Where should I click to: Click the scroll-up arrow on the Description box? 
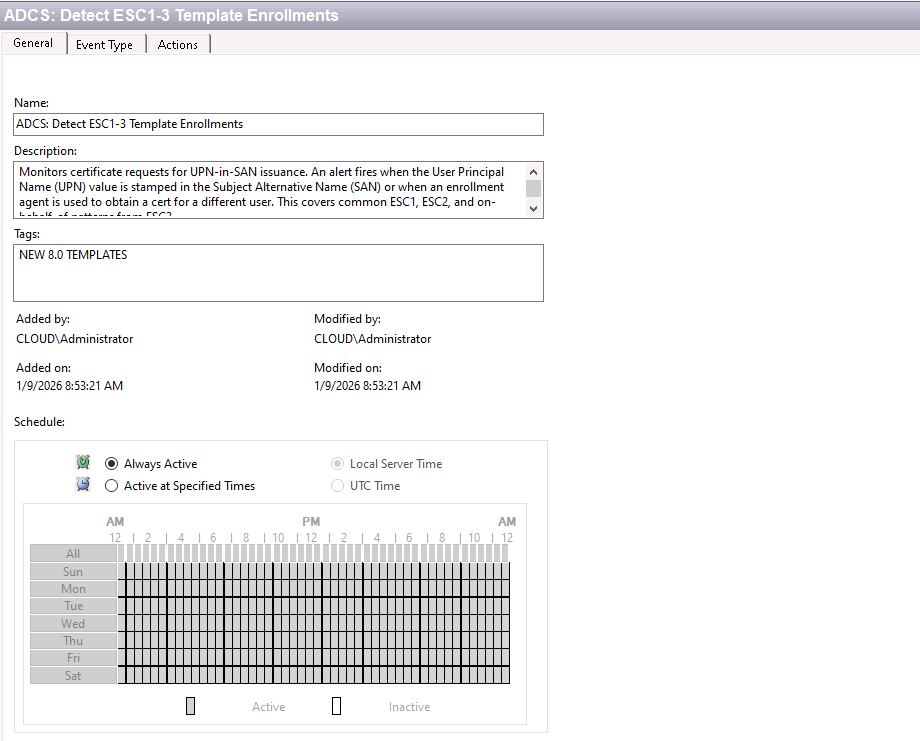tap(534, 169)
